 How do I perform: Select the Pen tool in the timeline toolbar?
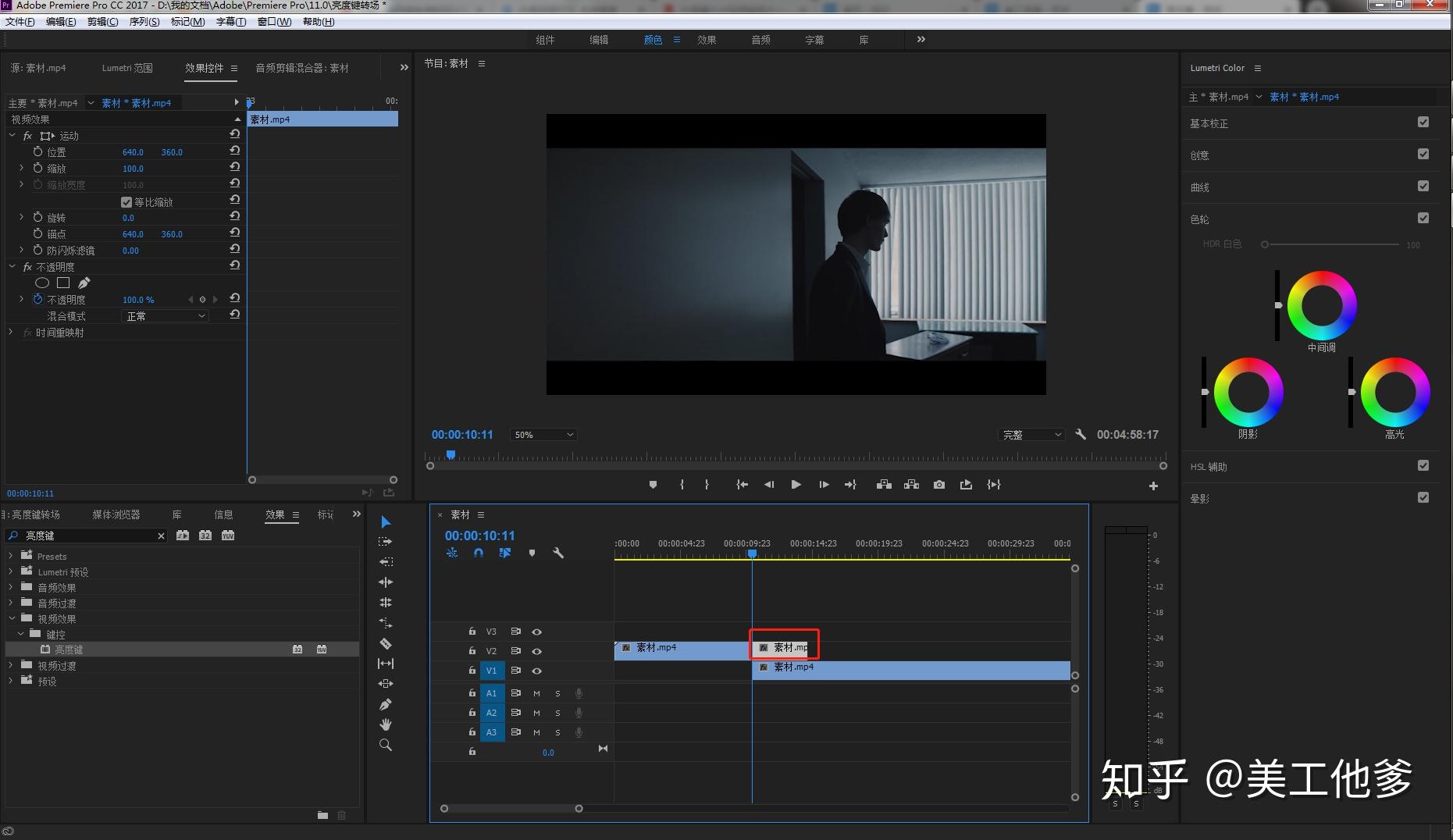(x=385, y=704)
